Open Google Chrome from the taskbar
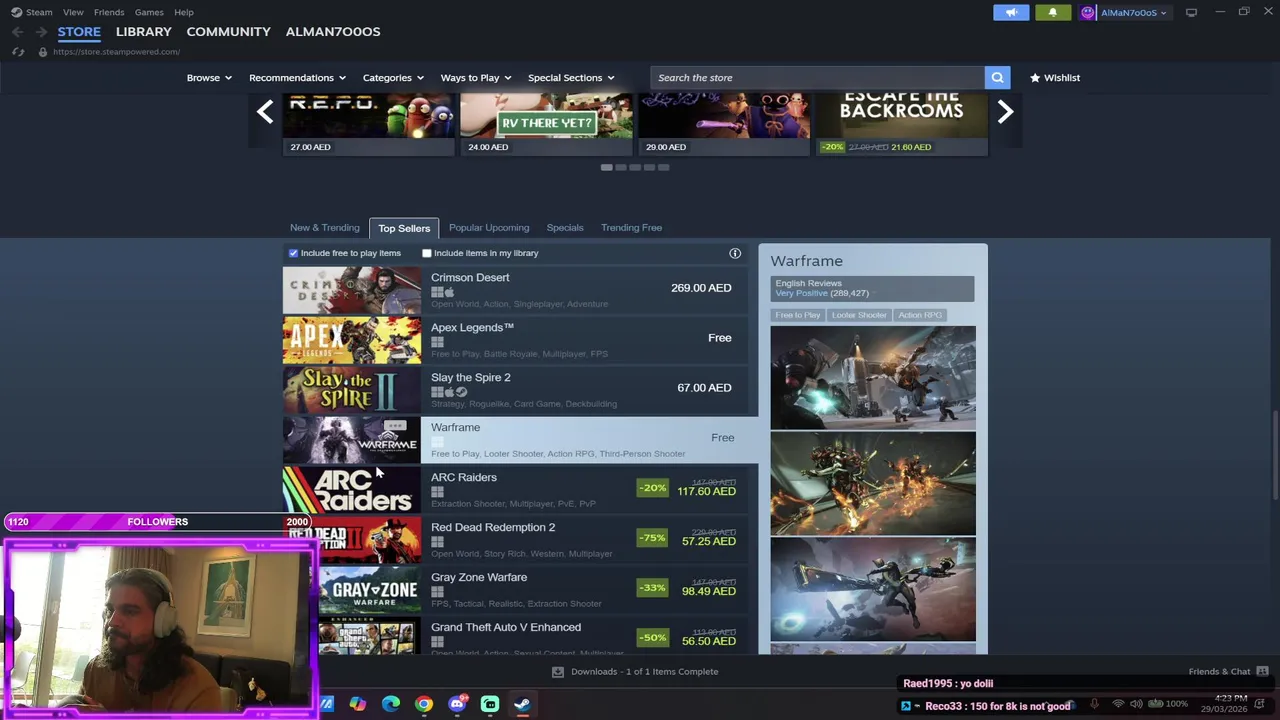 (x=424, y=704)
